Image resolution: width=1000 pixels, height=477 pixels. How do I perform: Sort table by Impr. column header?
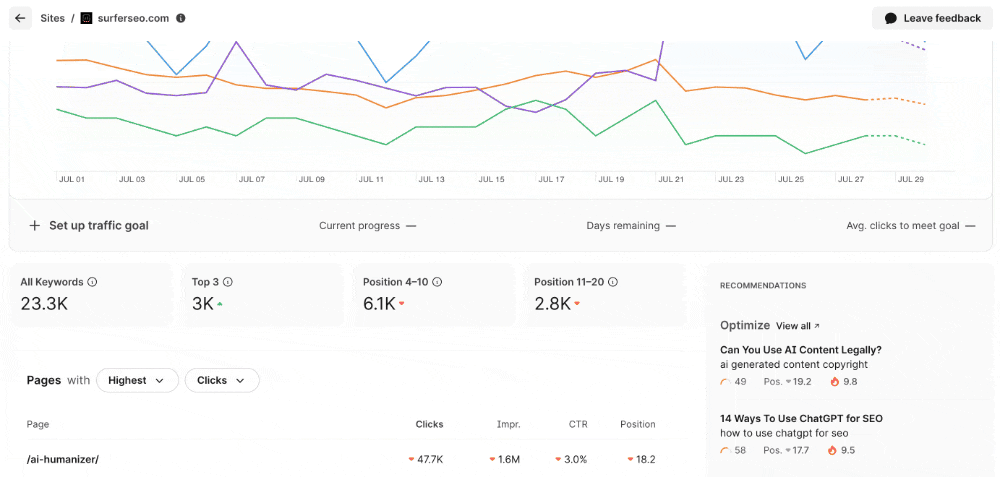point(508,424)
